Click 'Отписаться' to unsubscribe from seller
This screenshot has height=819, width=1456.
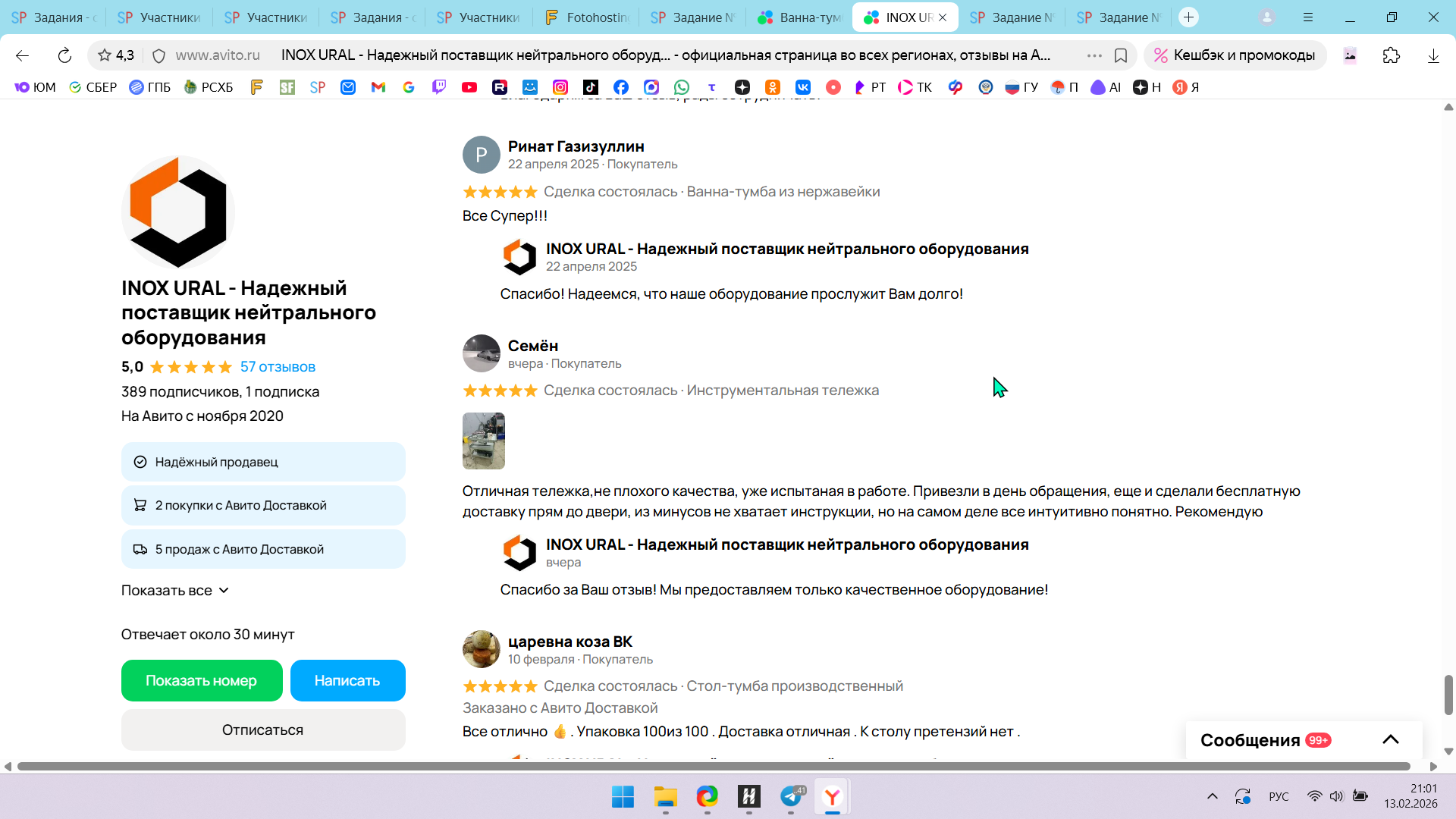click(263, 730)
